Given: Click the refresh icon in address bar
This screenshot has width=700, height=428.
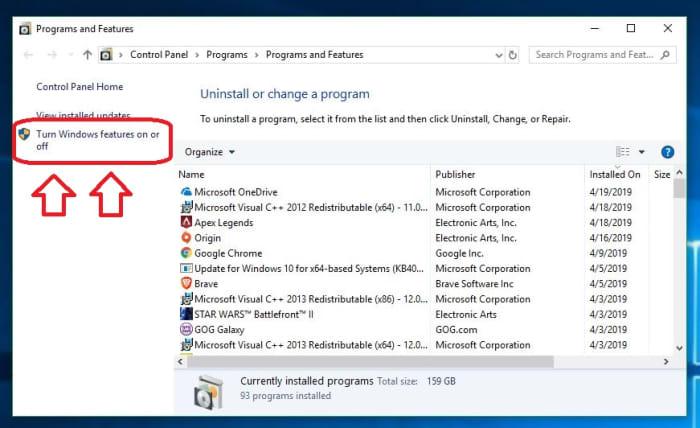Looking at the screenshot, I should tap(512, 55).
